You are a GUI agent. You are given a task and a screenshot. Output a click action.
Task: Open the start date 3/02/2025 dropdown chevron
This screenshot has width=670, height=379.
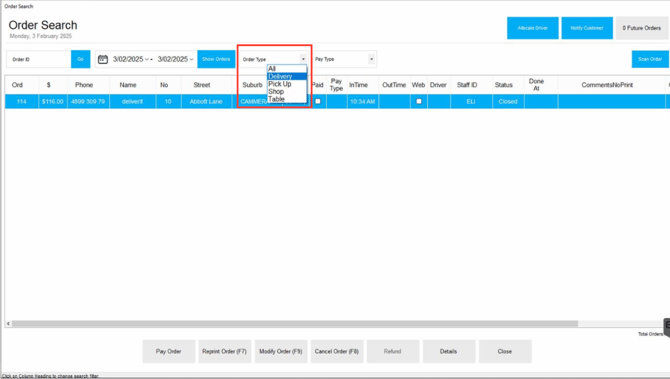147,59
